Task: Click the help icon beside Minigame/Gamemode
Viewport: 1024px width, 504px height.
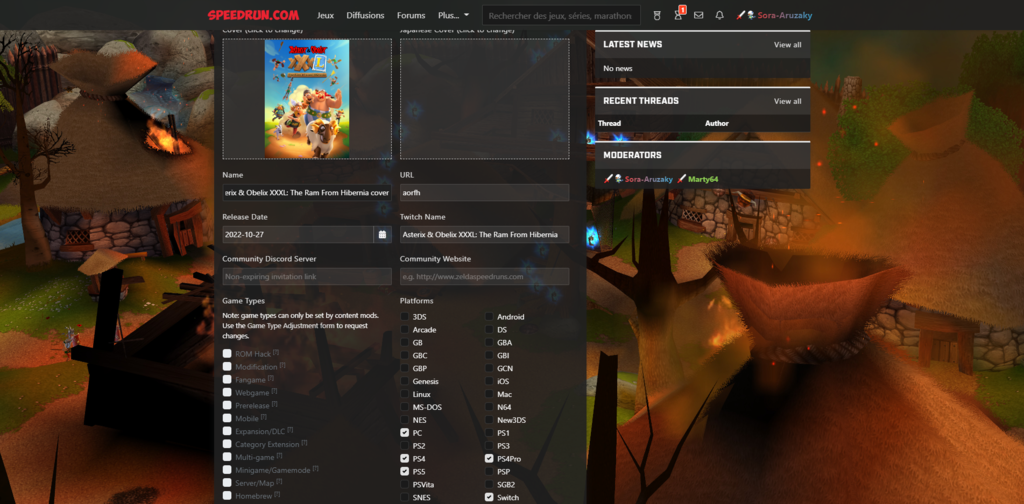Action: pyautogui.click(x=315, y=468)
